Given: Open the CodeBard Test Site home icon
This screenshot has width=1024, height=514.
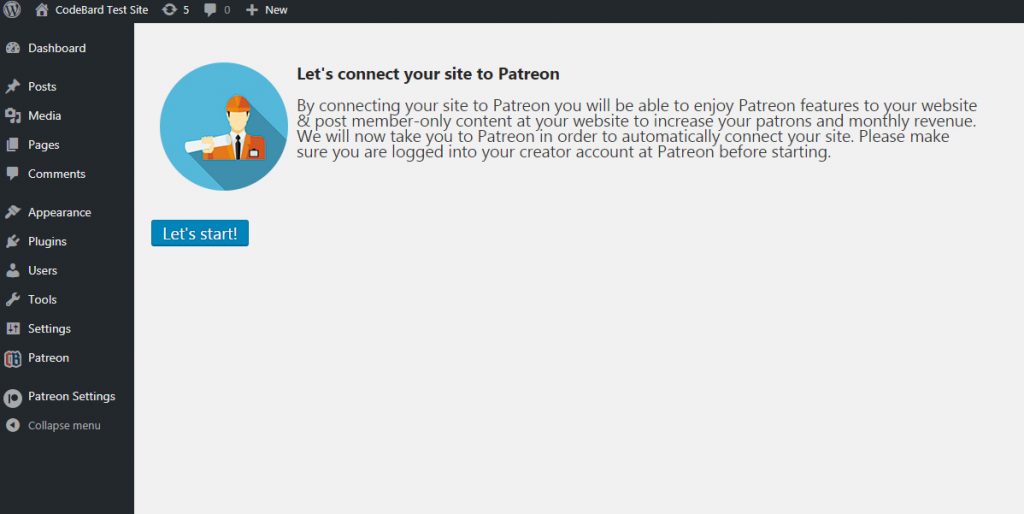Looking at the screenshot, I should coord(42,10).
